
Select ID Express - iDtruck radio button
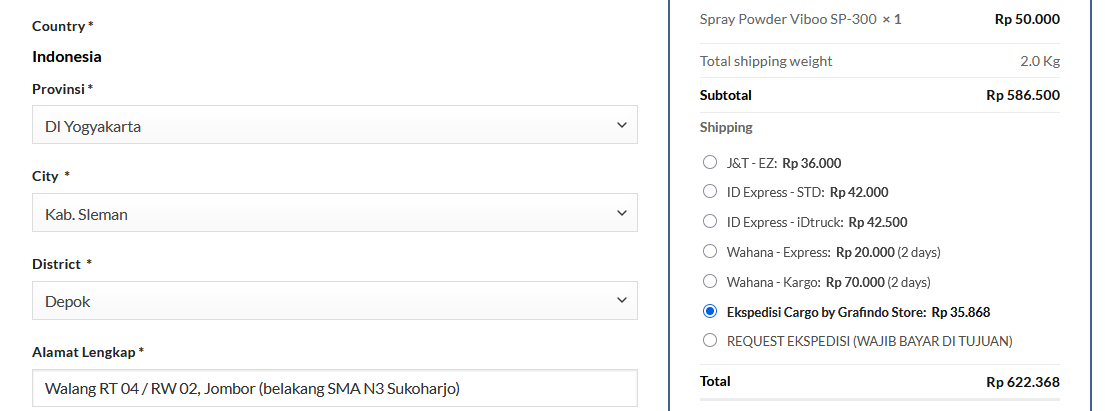tap(710, 222)
